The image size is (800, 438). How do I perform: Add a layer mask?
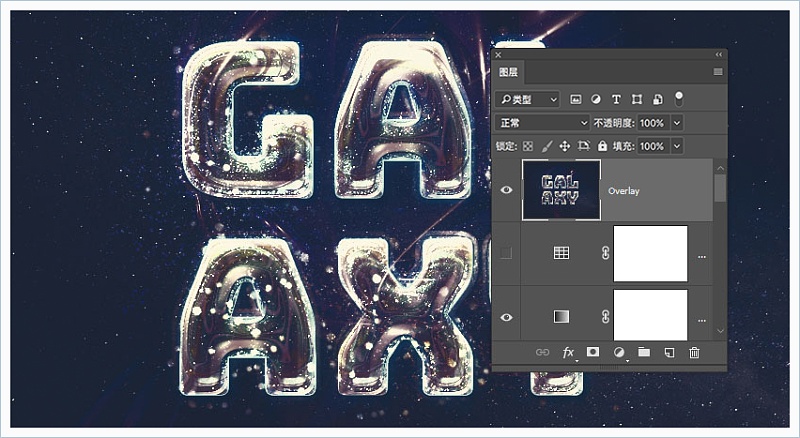coord(593,352)
